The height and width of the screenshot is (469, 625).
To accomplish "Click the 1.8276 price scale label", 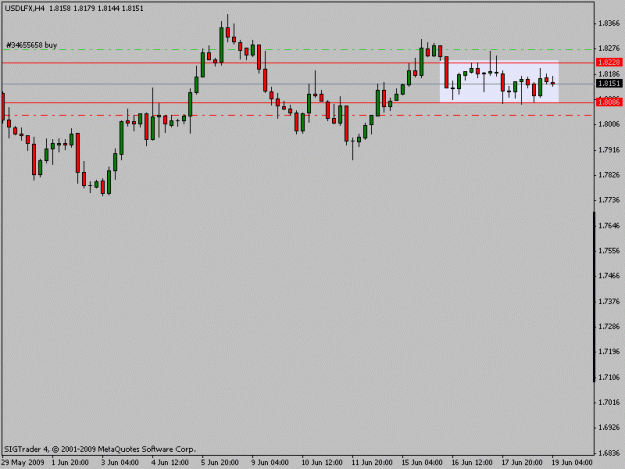I will [609, 48].
